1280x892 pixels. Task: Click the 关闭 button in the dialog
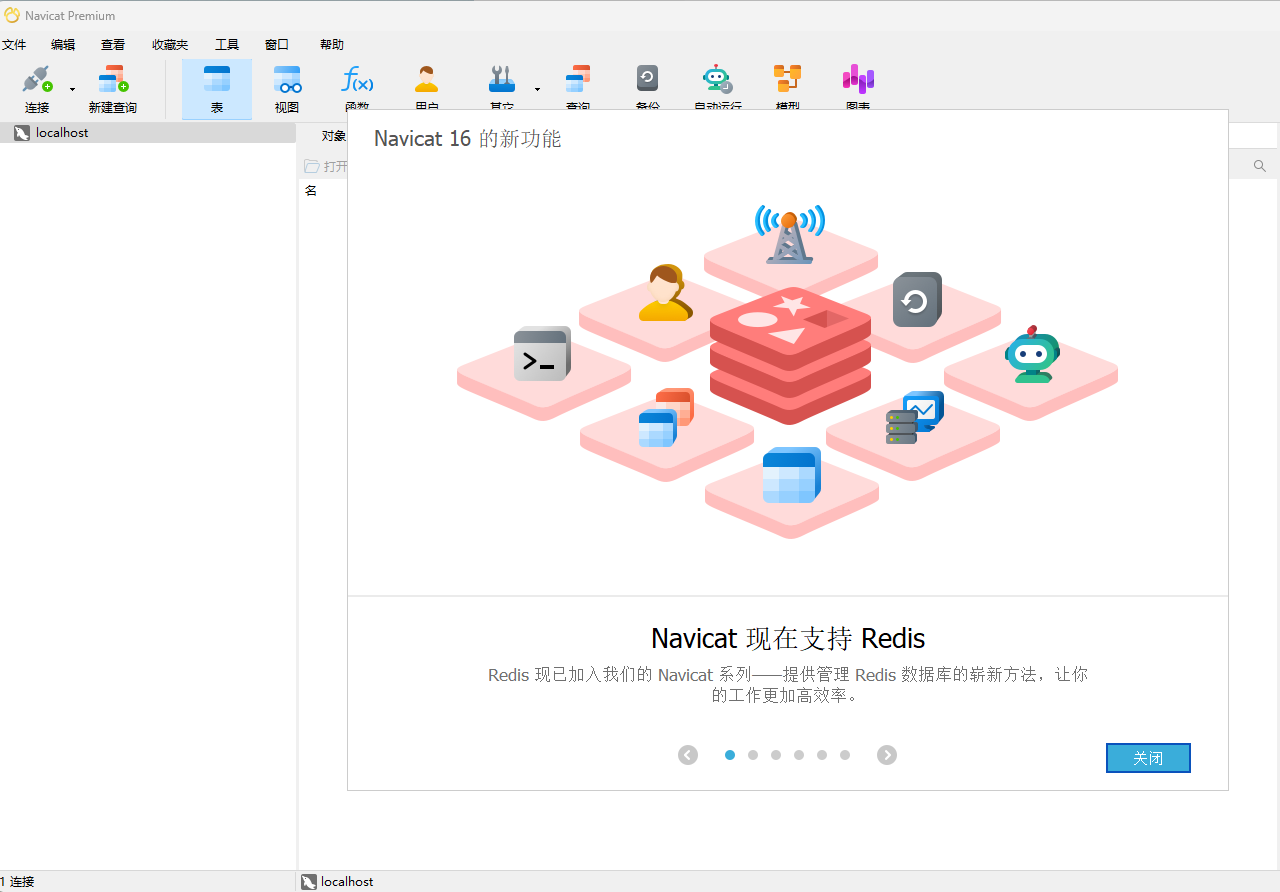pos(1148,758)
